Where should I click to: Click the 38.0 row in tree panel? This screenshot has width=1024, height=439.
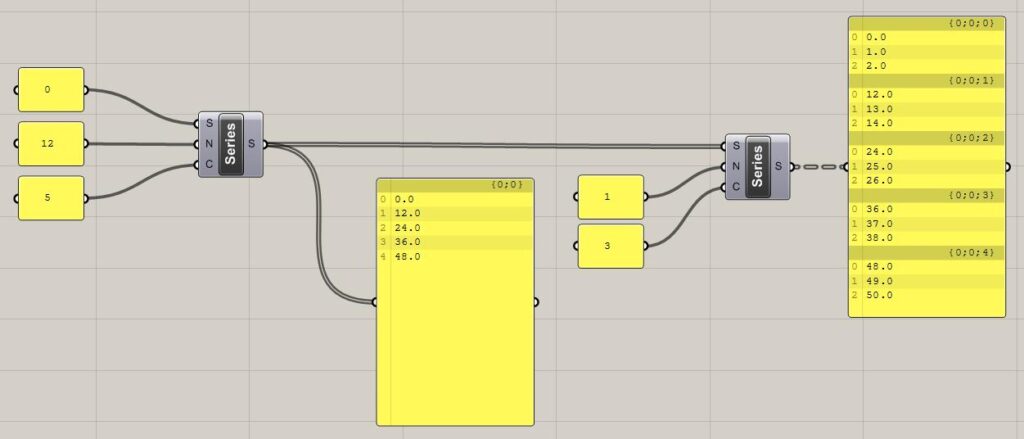point(927,238)
